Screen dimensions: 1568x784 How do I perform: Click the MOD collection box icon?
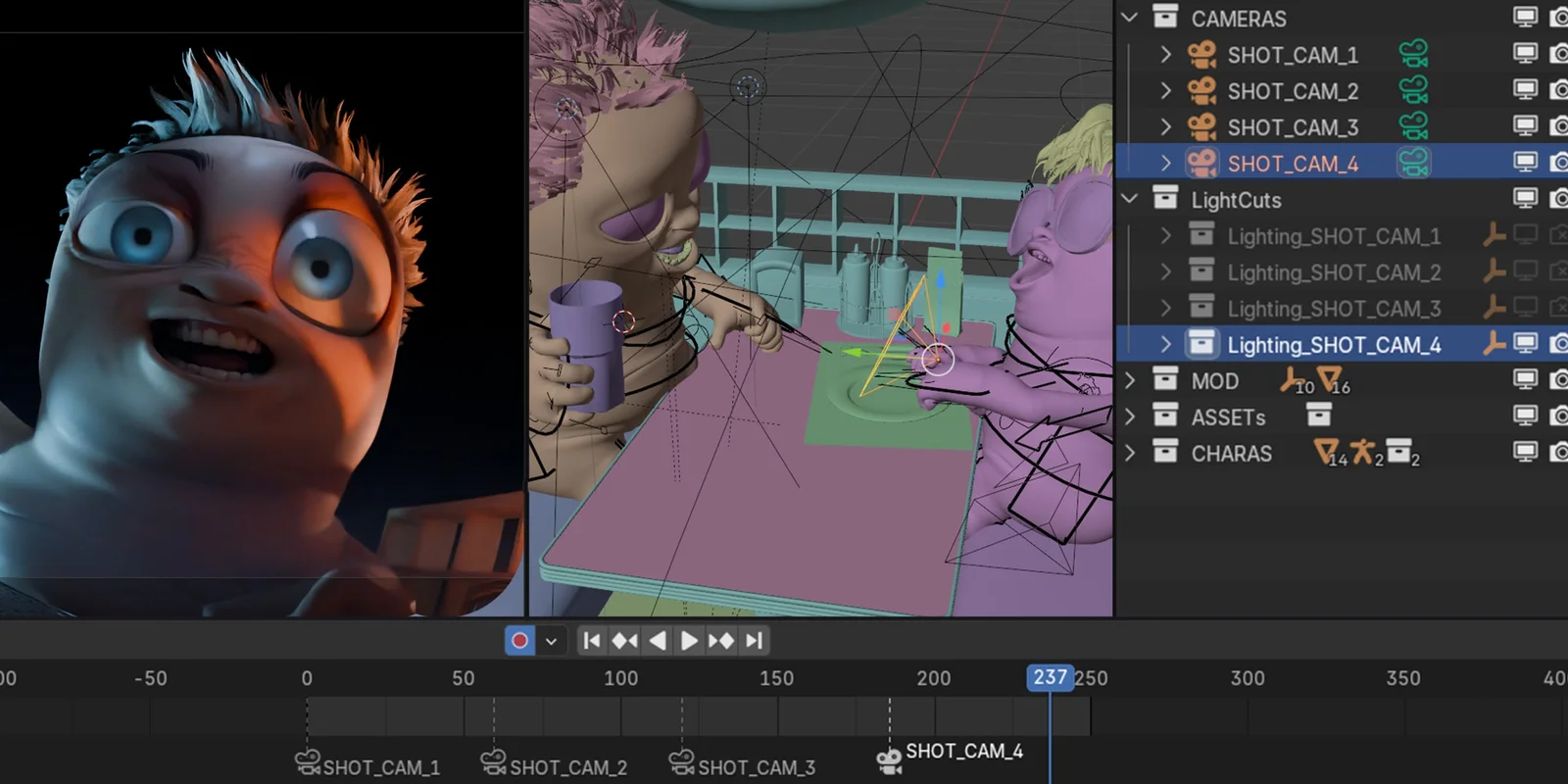pyautogui.click(x=1164, y=379)
